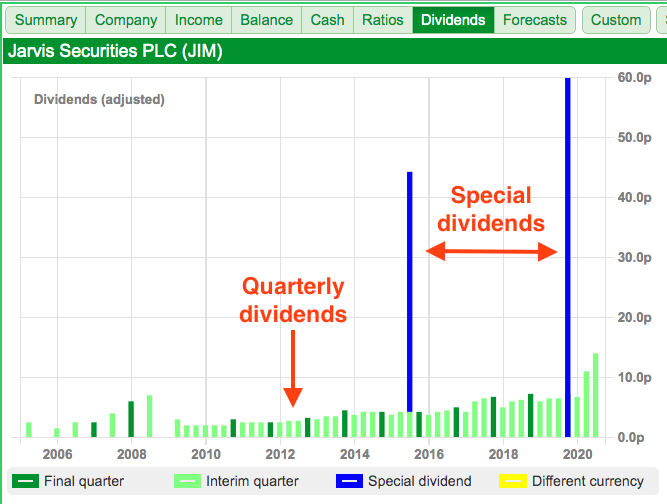Viewport: 667px width, 504px height.
Task: Open the Custom tab
Action: pyautogui.click(x=616, y=20)
